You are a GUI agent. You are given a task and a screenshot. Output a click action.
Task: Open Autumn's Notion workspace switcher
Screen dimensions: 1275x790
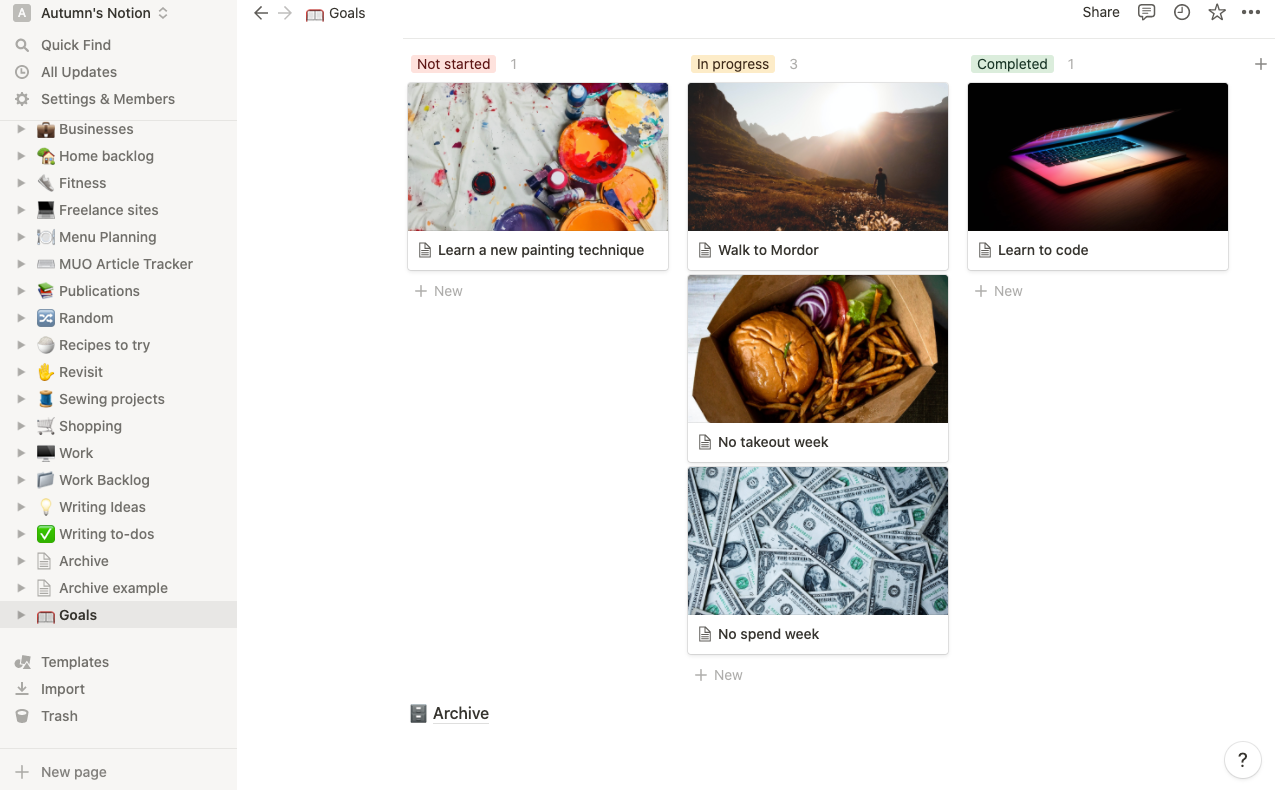coord(92,13)
